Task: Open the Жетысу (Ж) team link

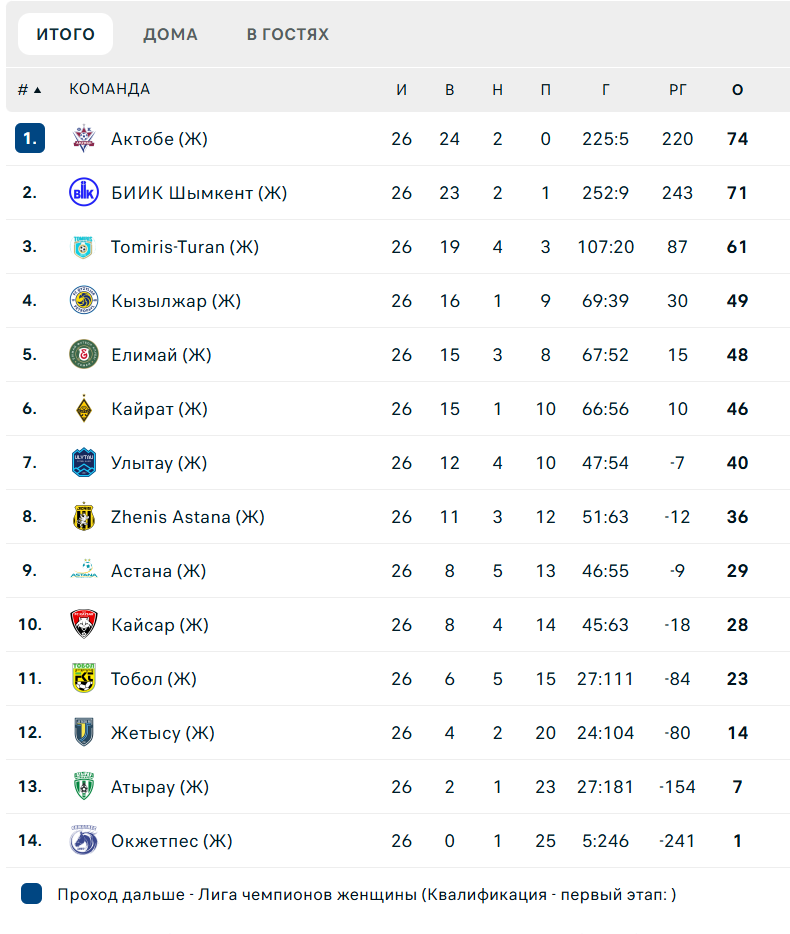Action: tap(163, 733)
